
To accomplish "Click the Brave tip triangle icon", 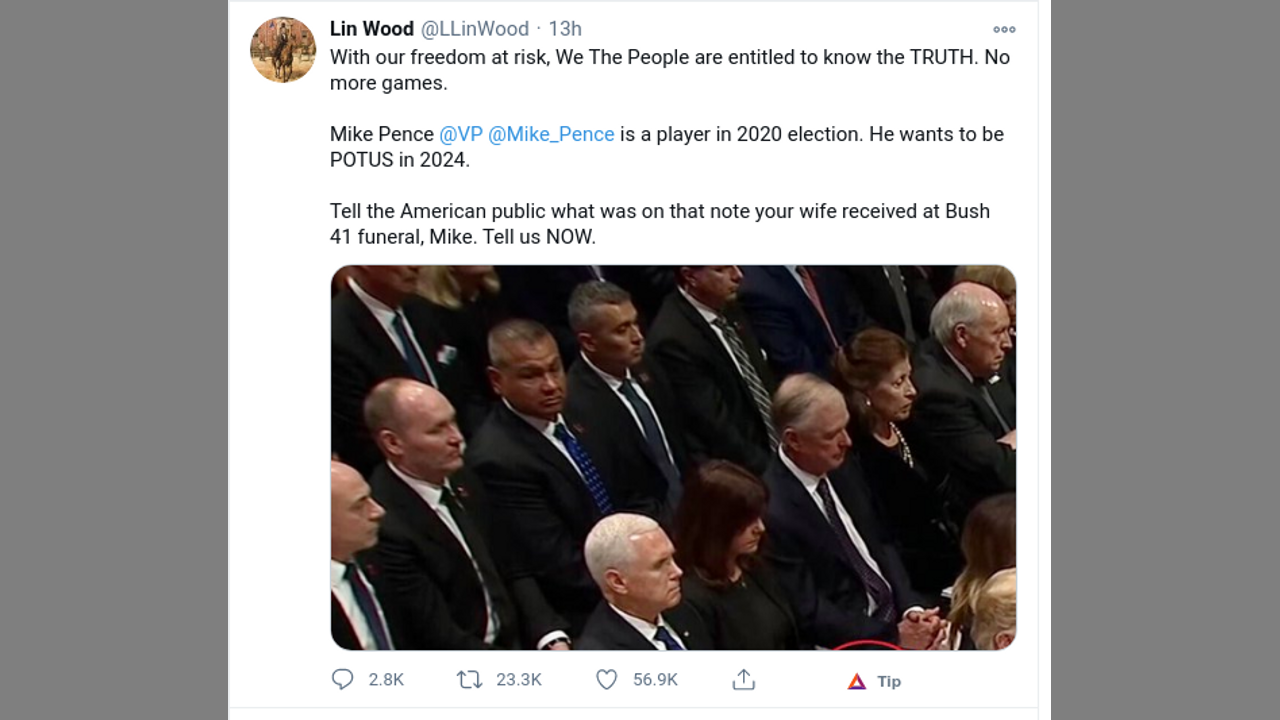I will click(857, 681).
